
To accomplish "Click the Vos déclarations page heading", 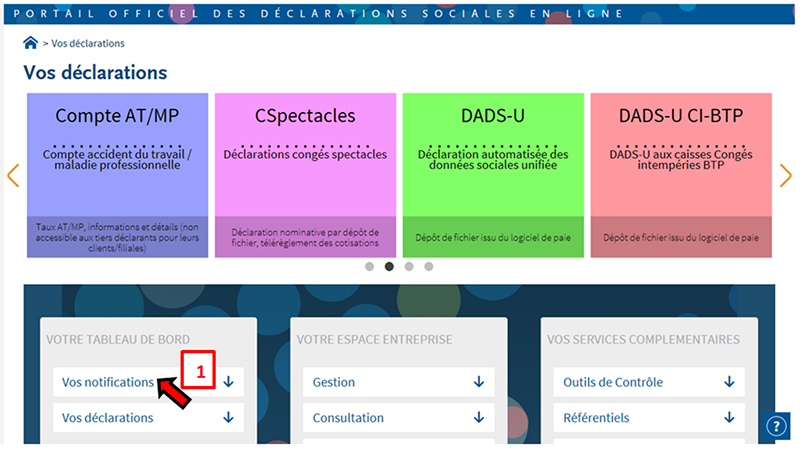I will pyautogui.click(x=95, y=72).
